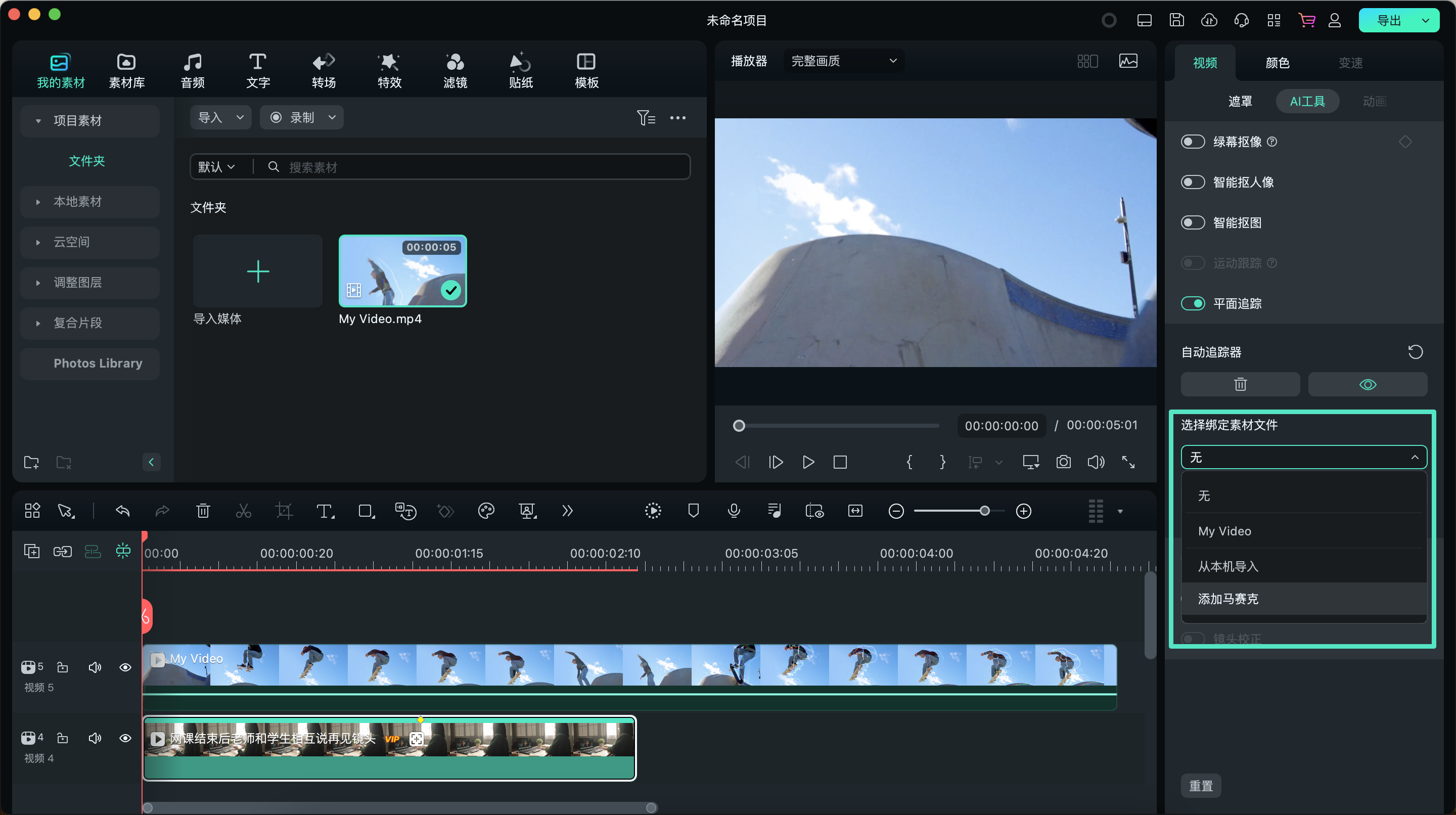This screenshot has width=1456, height=815.
Task: Add a marker with shield icon
Action: 694,511
